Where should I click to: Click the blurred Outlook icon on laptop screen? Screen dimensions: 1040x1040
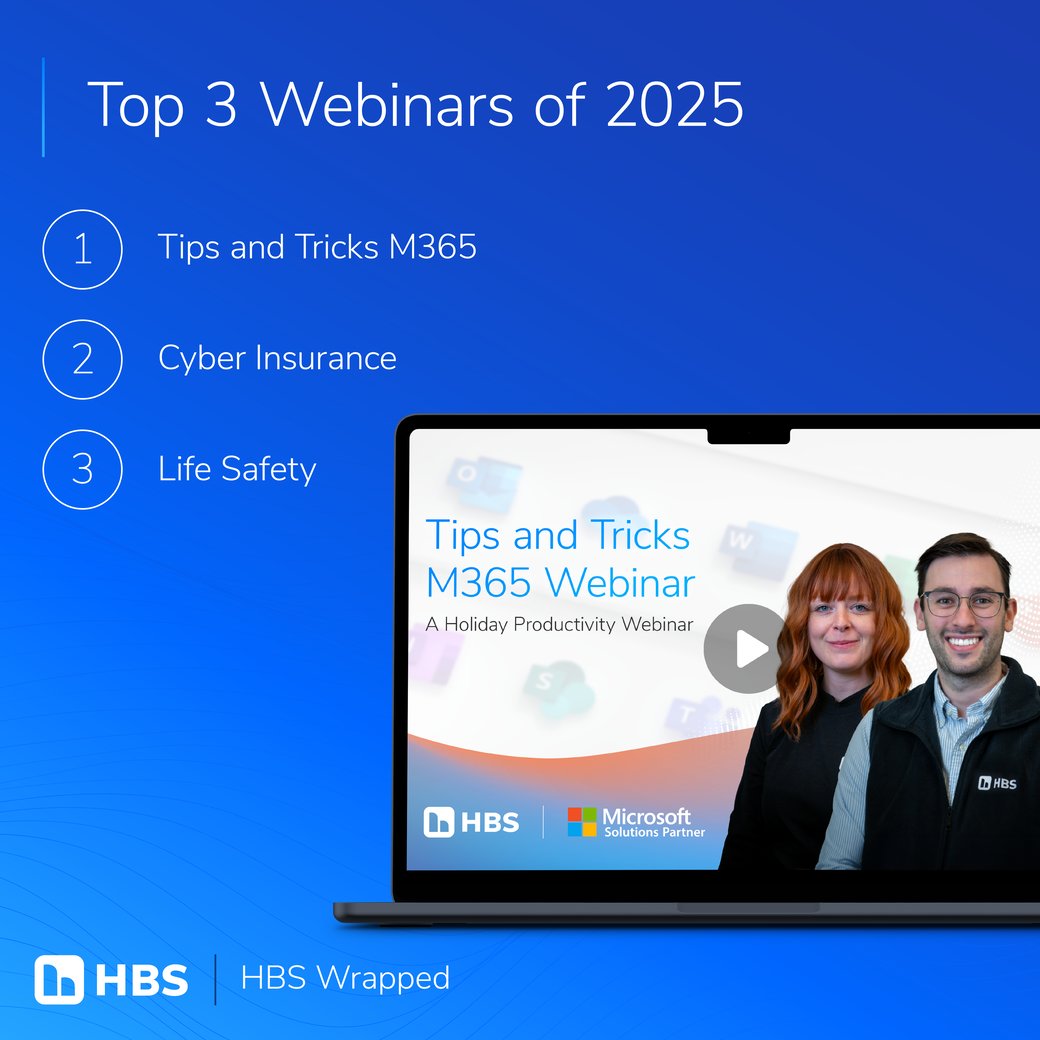[x=482, y=483]
